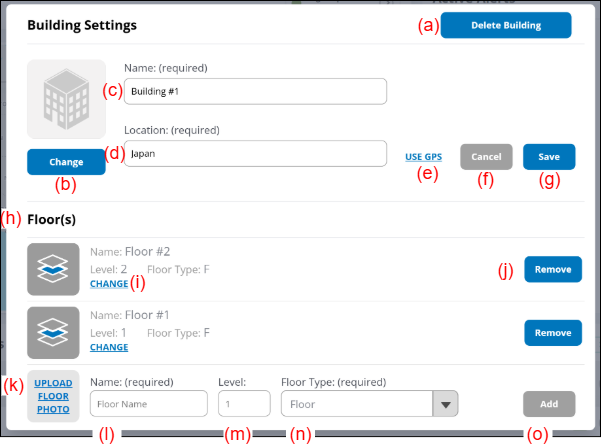The width and height of the screenshot is (601, 446).
Task: Remove Floor #1 from the list
Action: pos(552,333)
